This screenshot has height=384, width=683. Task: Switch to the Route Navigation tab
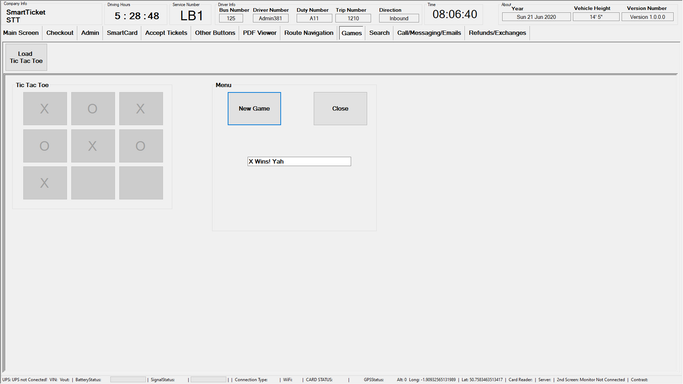309,33
